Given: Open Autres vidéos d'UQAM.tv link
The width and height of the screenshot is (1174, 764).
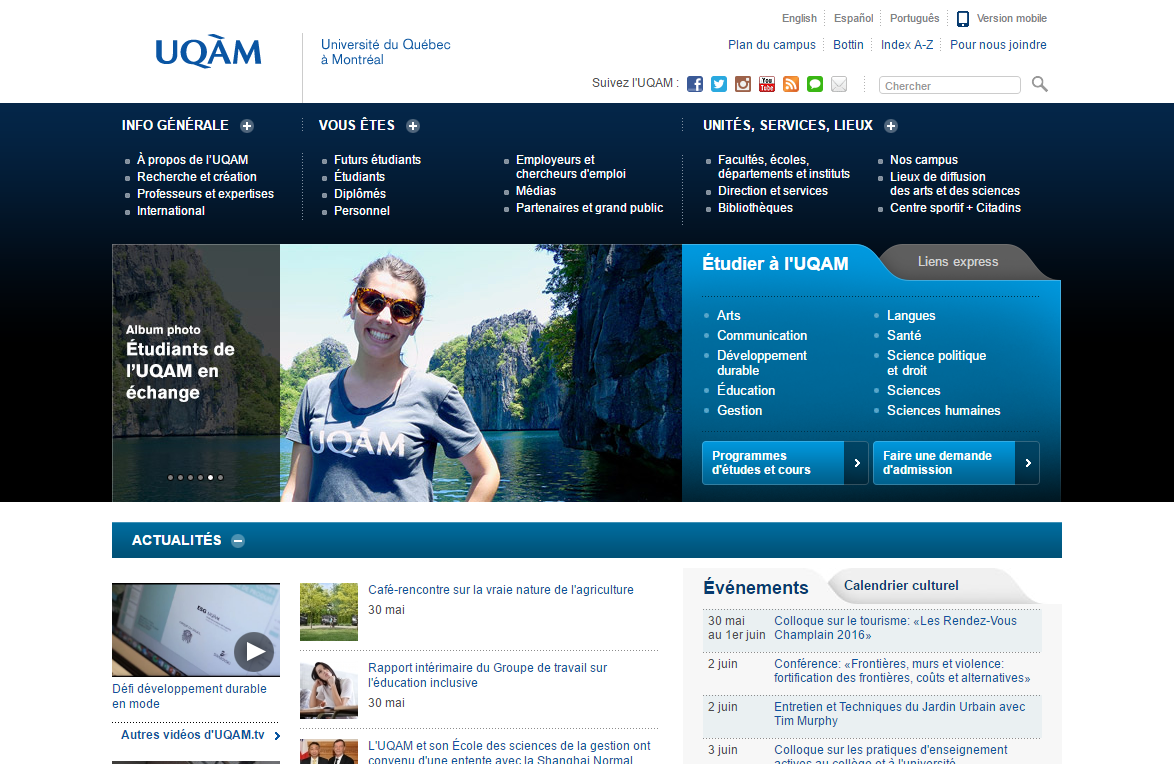Looking at the screenshot, I should pos(192,735).
